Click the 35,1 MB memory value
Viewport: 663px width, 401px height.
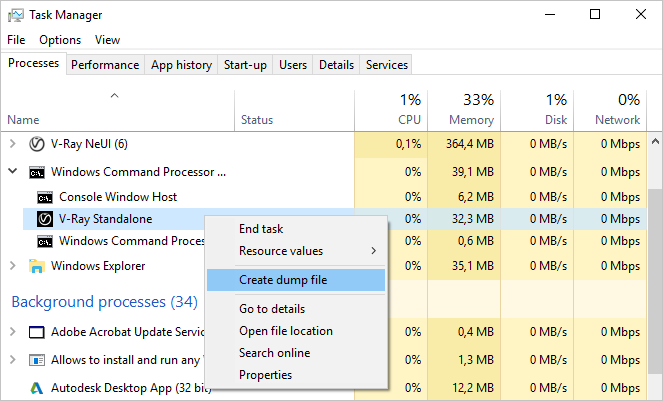pos(473,266)
